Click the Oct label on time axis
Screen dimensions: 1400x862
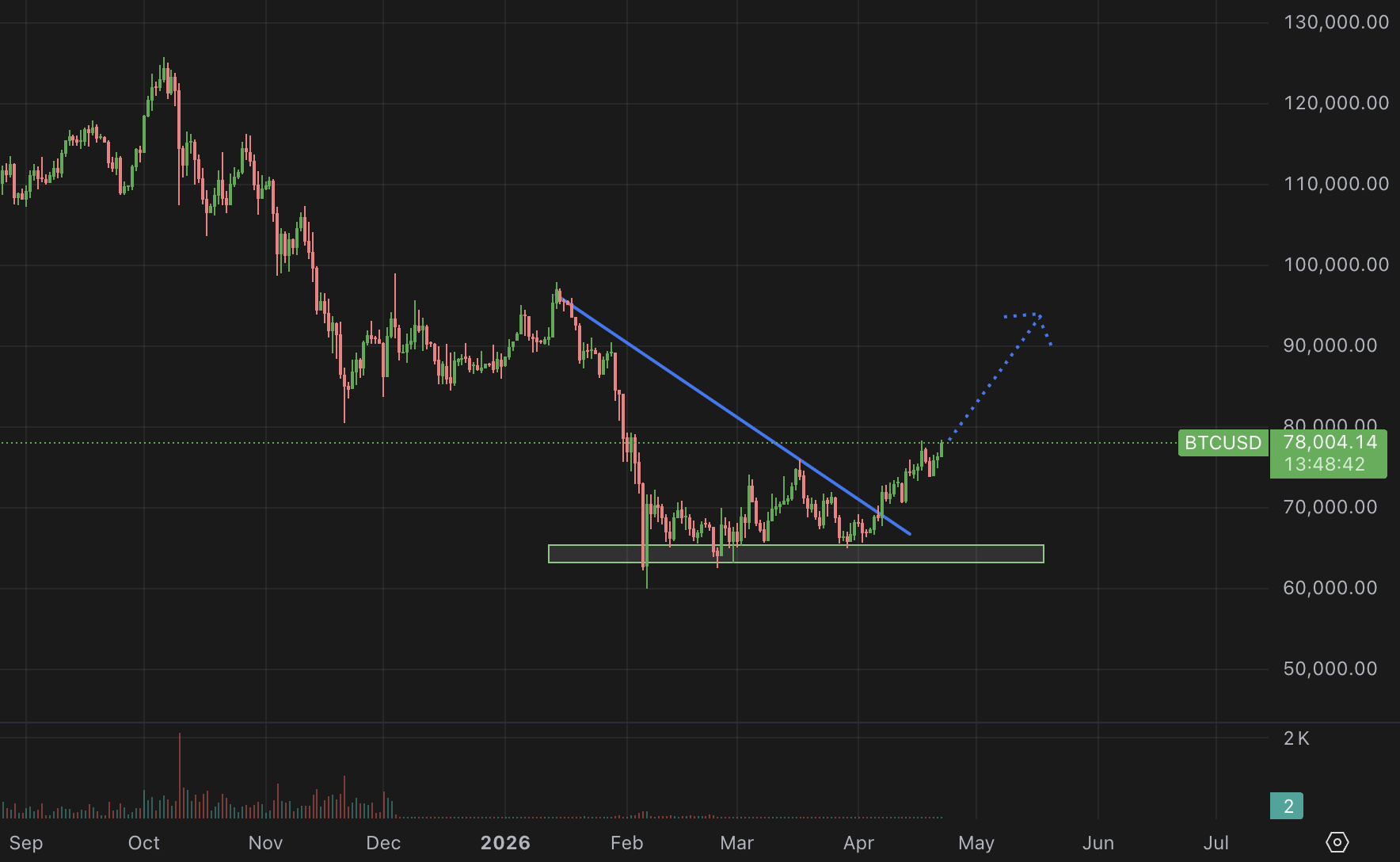144,843
